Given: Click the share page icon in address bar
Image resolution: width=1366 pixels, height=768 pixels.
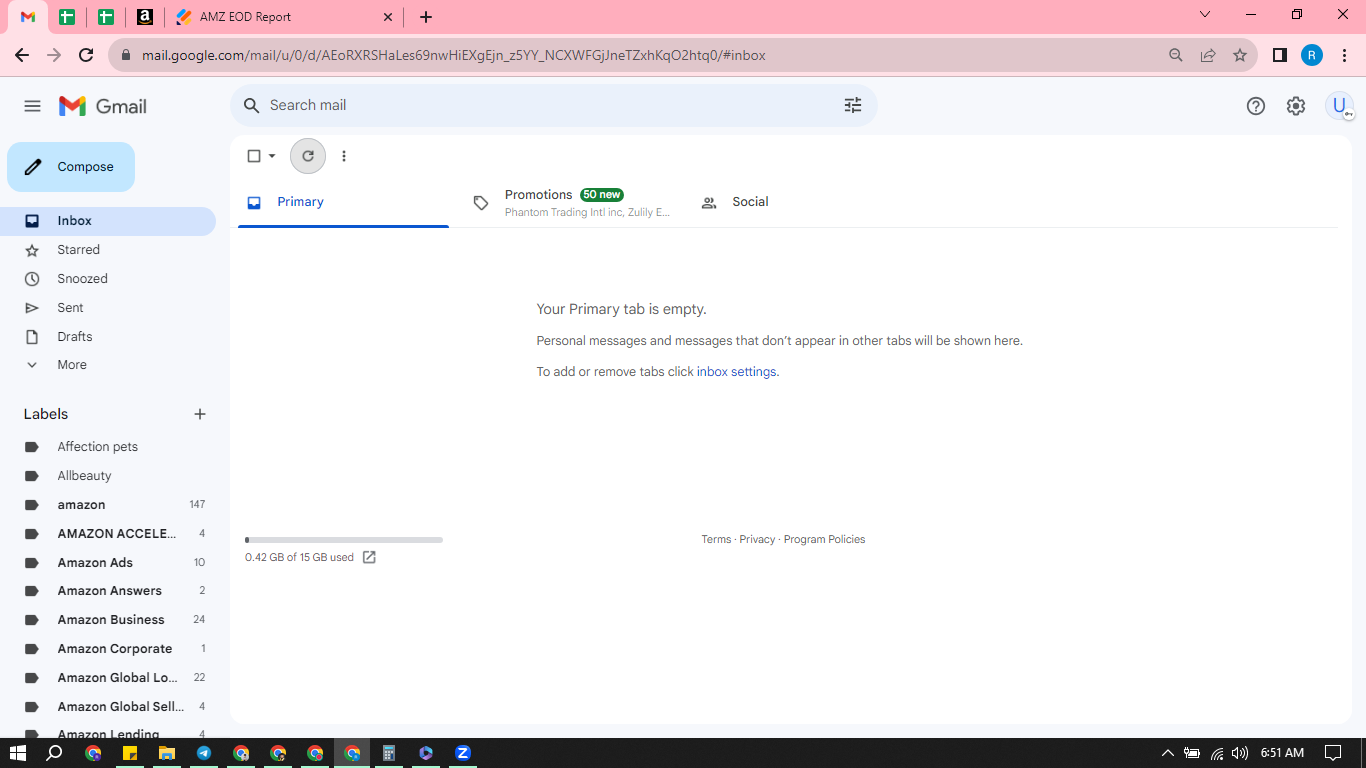Looking at the screenshot, I should point(1208,55).
